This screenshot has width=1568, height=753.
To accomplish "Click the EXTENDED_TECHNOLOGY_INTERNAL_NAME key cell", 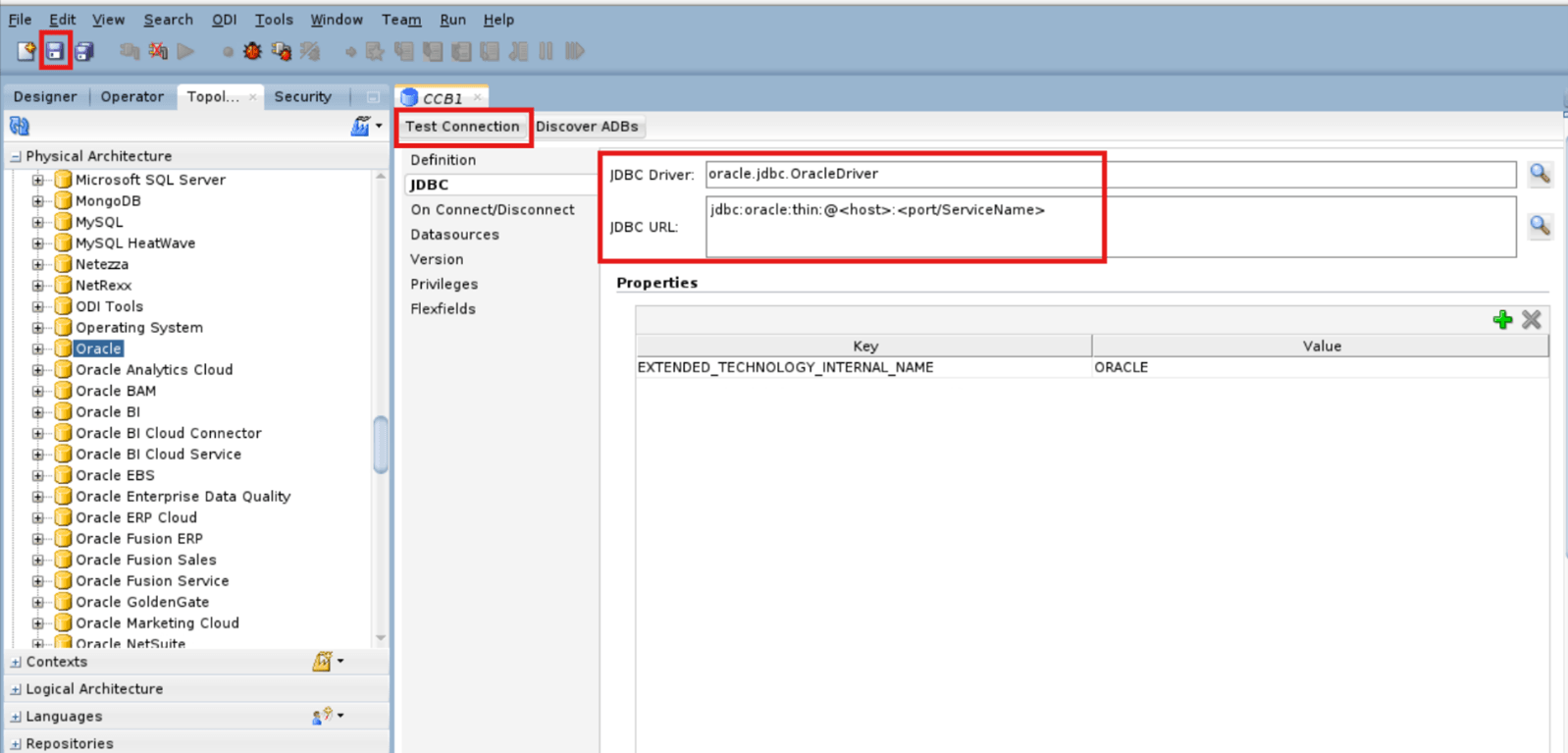I will pos(863,367).
